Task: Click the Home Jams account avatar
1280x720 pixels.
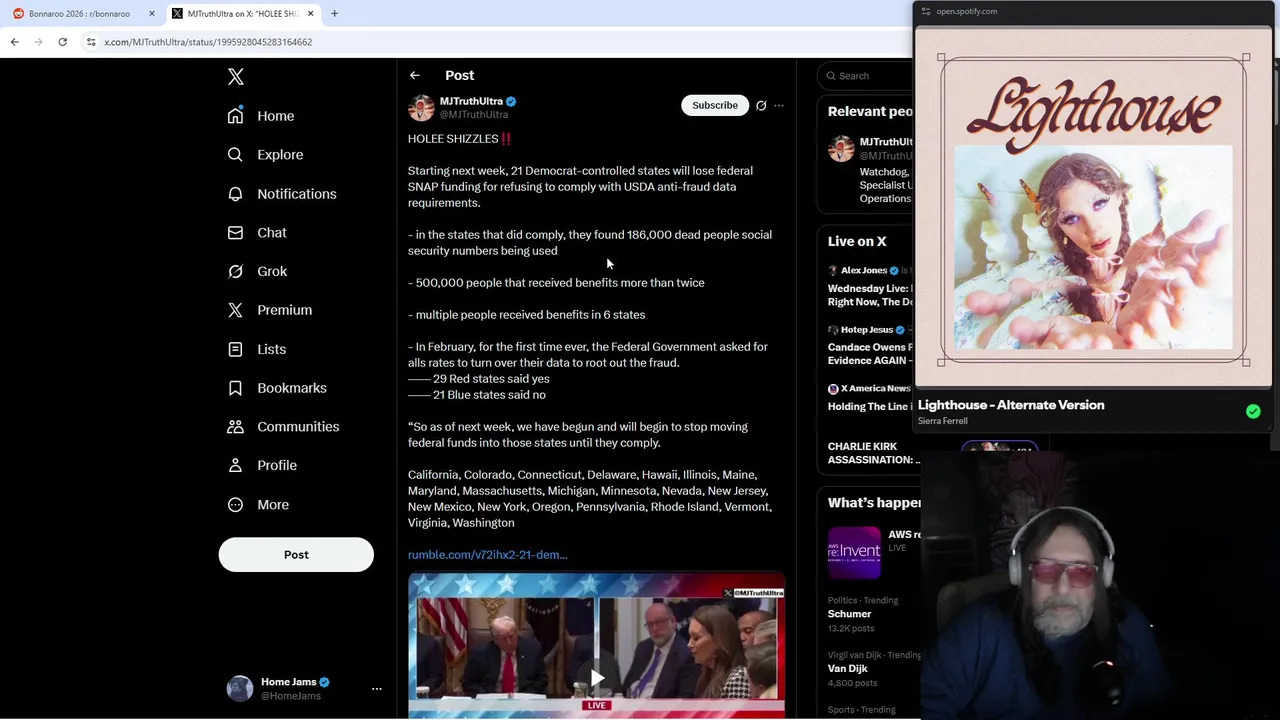Action: pos(240,689)
